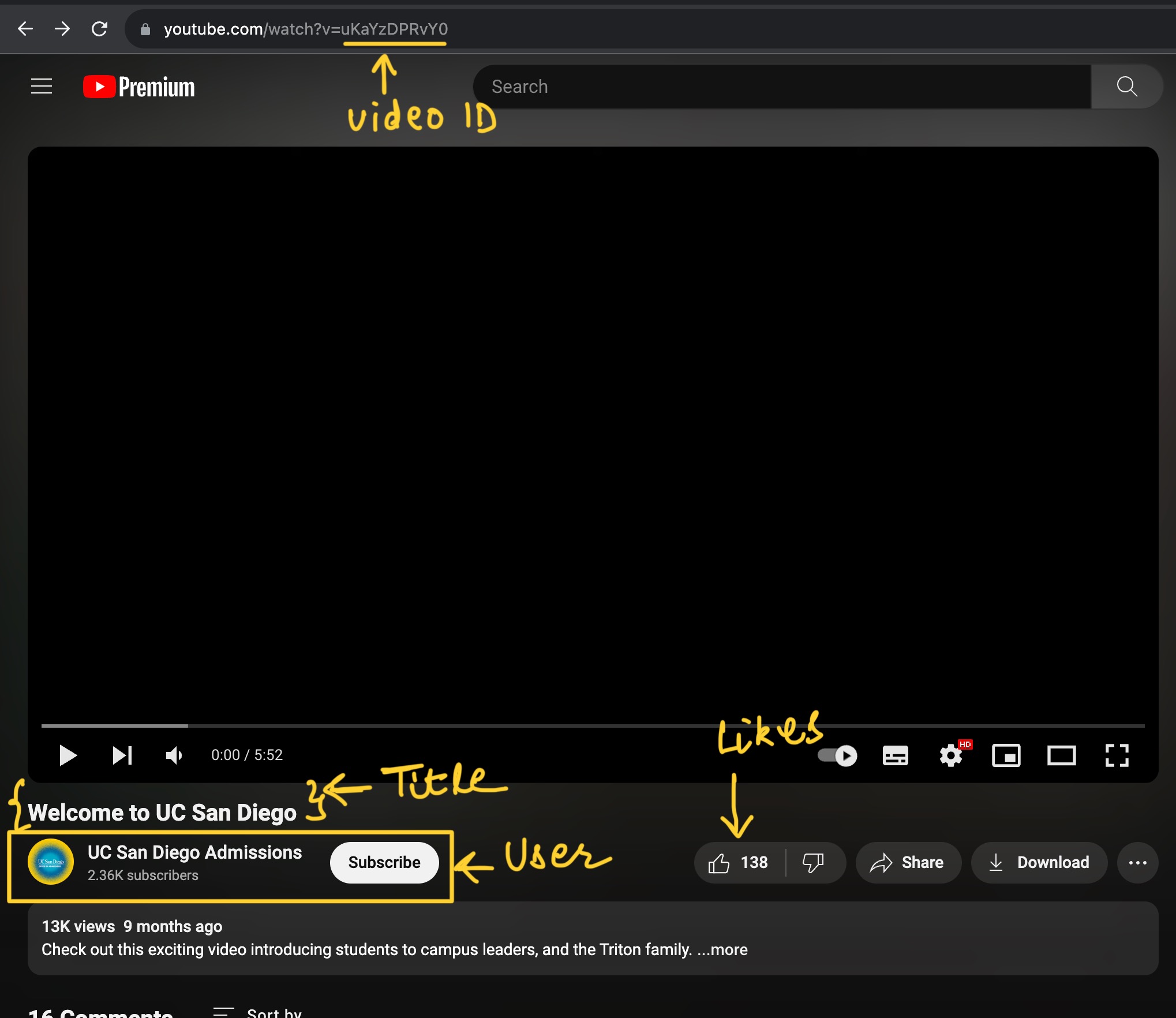Open the hamburger guide menu
This screenshot has width=1176, height=1018.
tap(42, 87)
